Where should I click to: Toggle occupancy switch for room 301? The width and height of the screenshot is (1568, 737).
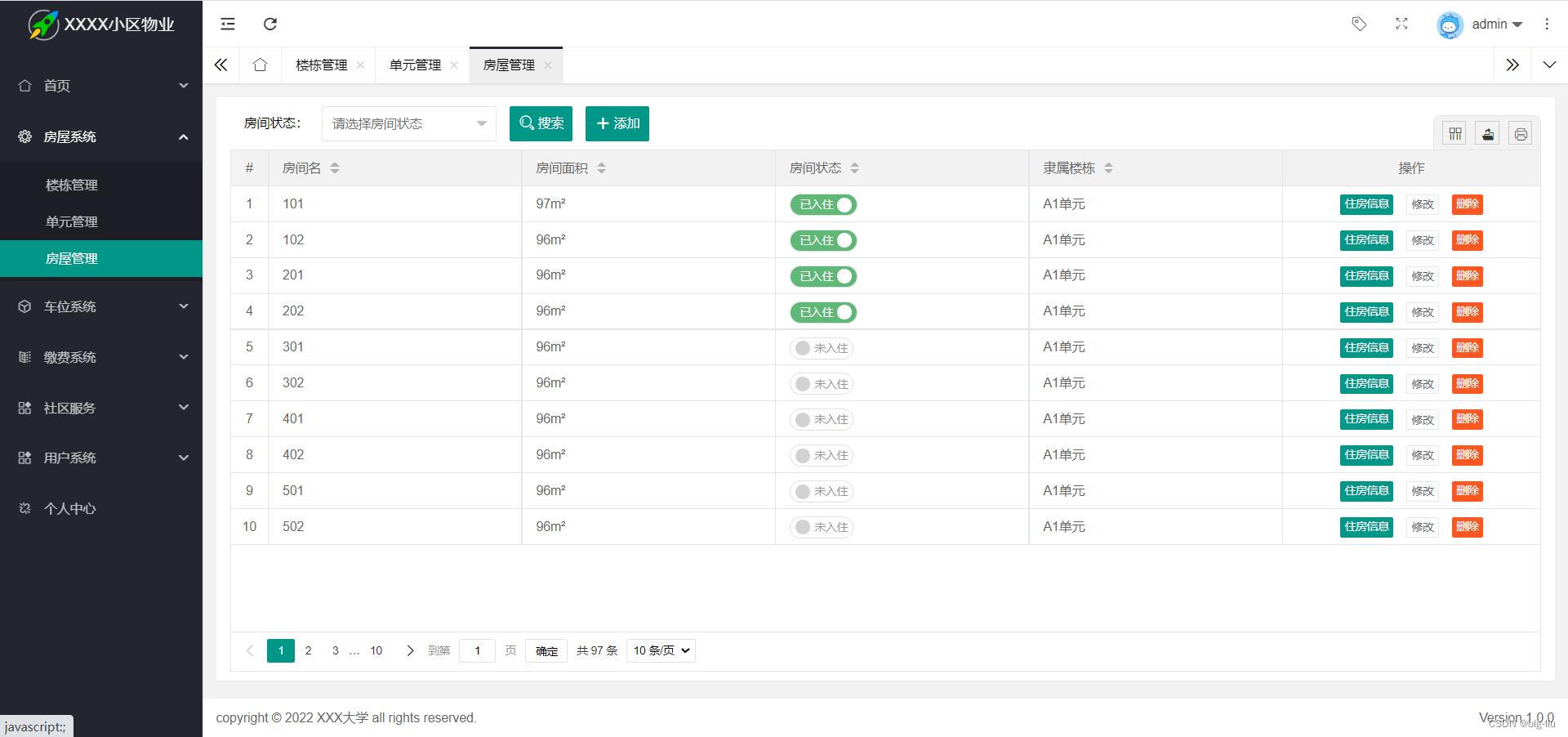822,348
